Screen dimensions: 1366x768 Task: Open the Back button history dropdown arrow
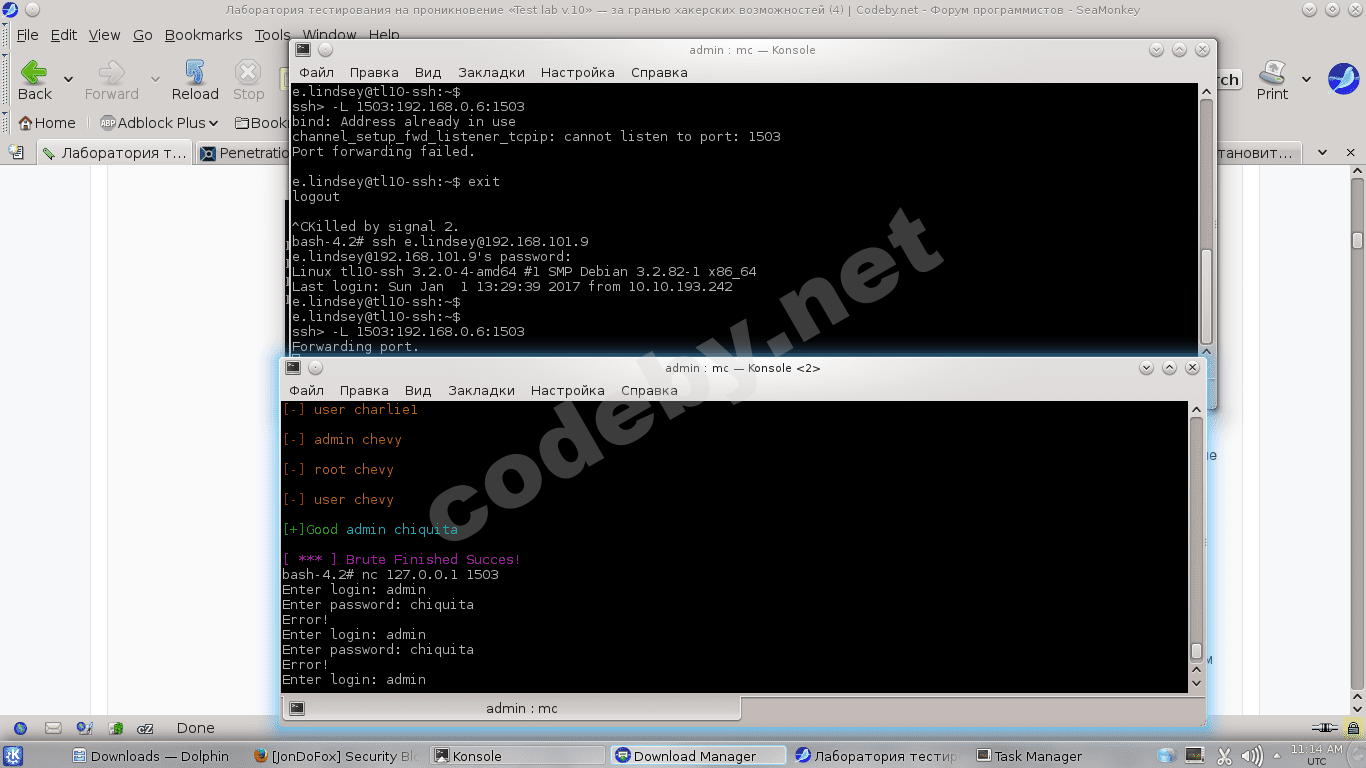(68, 79)
